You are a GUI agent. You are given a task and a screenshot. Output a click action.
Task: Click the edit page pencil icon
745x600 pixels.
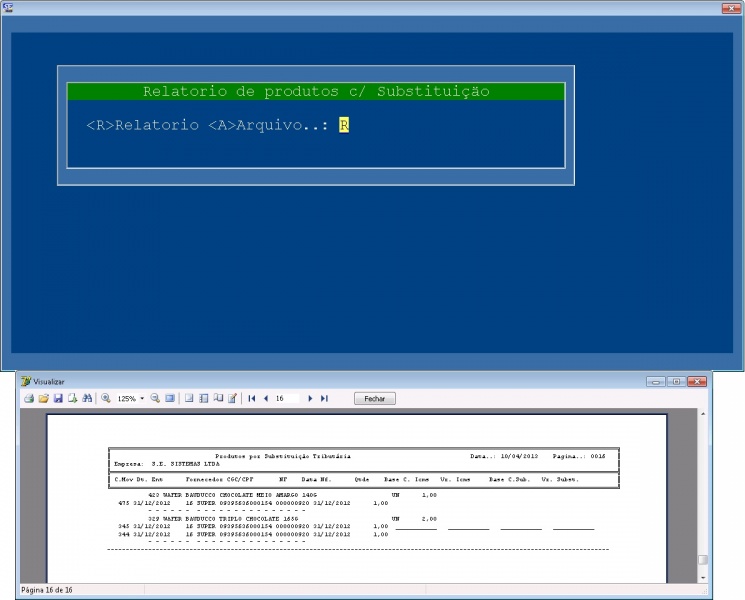[232, 398]
